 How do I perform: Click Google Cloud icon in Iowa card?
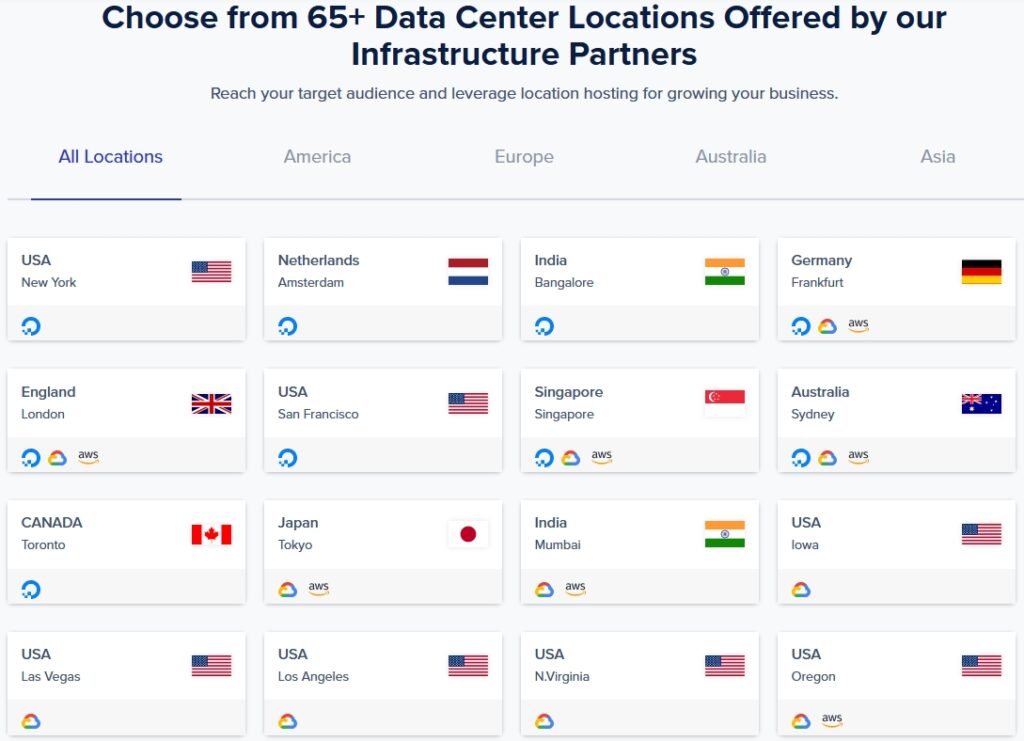point(801,589)
